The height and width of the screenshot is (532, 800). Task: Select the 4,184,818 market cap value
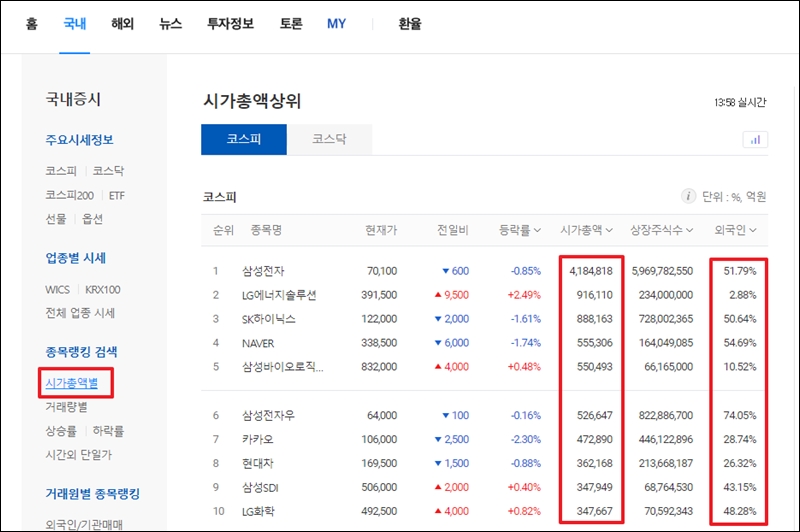click(x=591, y=271)
